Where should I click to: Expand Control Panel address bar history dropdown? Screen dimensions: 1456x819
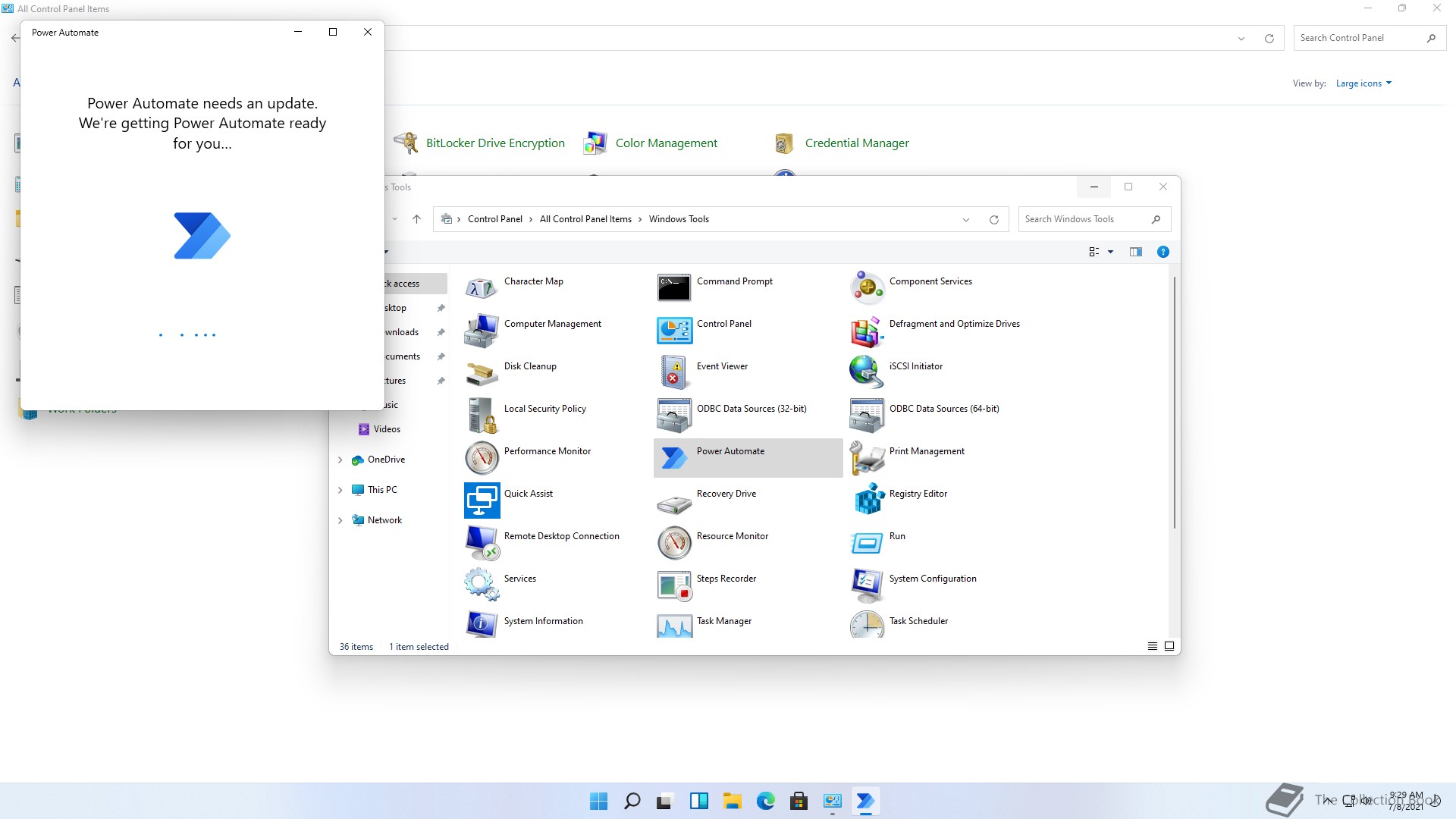point(1241,39)
